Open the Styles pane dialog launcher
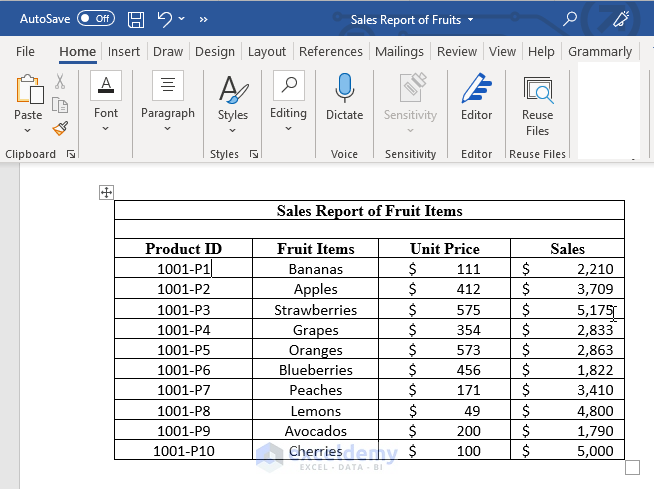654x489 pixels. (254, 154)
